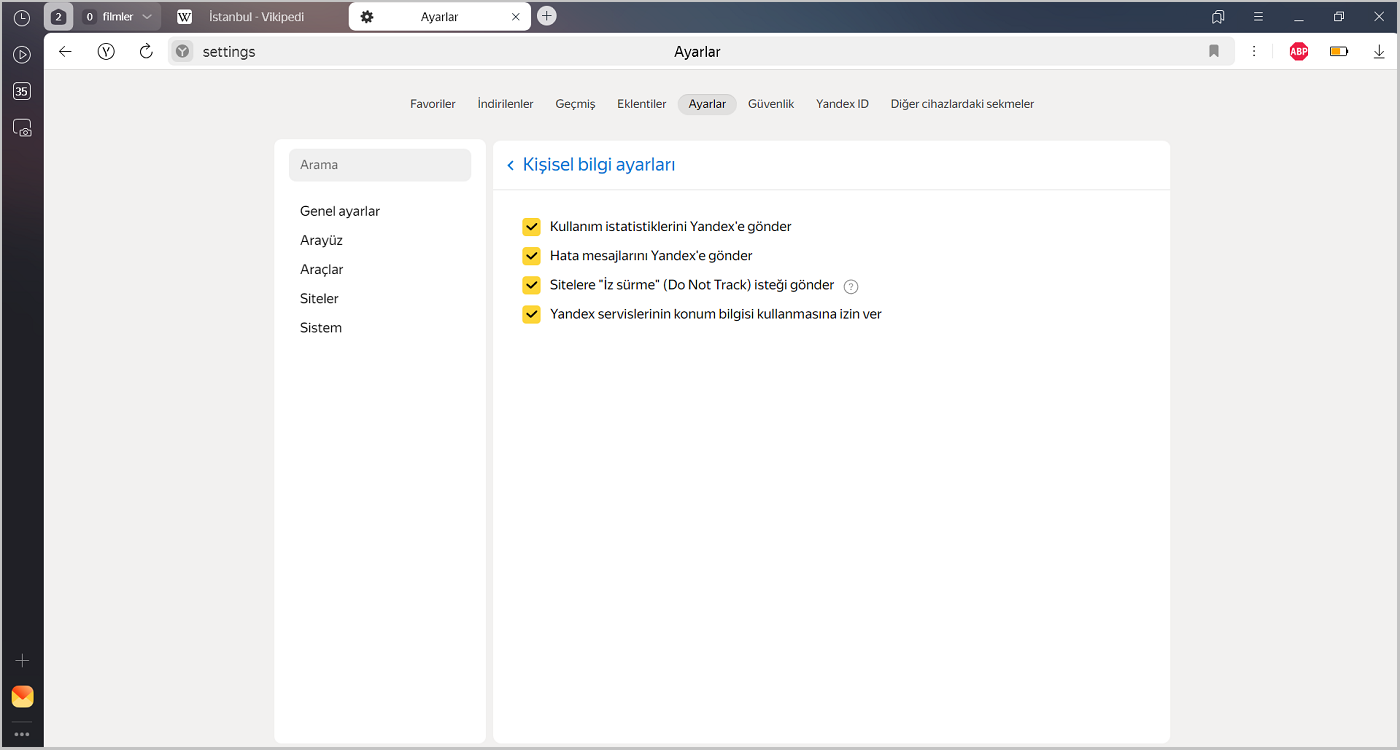This screenshot has height=750, width=1400.
Task: Toggle "Hata mesajlarını Yandex'e gönder" checkbox
Action: click(x=531, y=256)
